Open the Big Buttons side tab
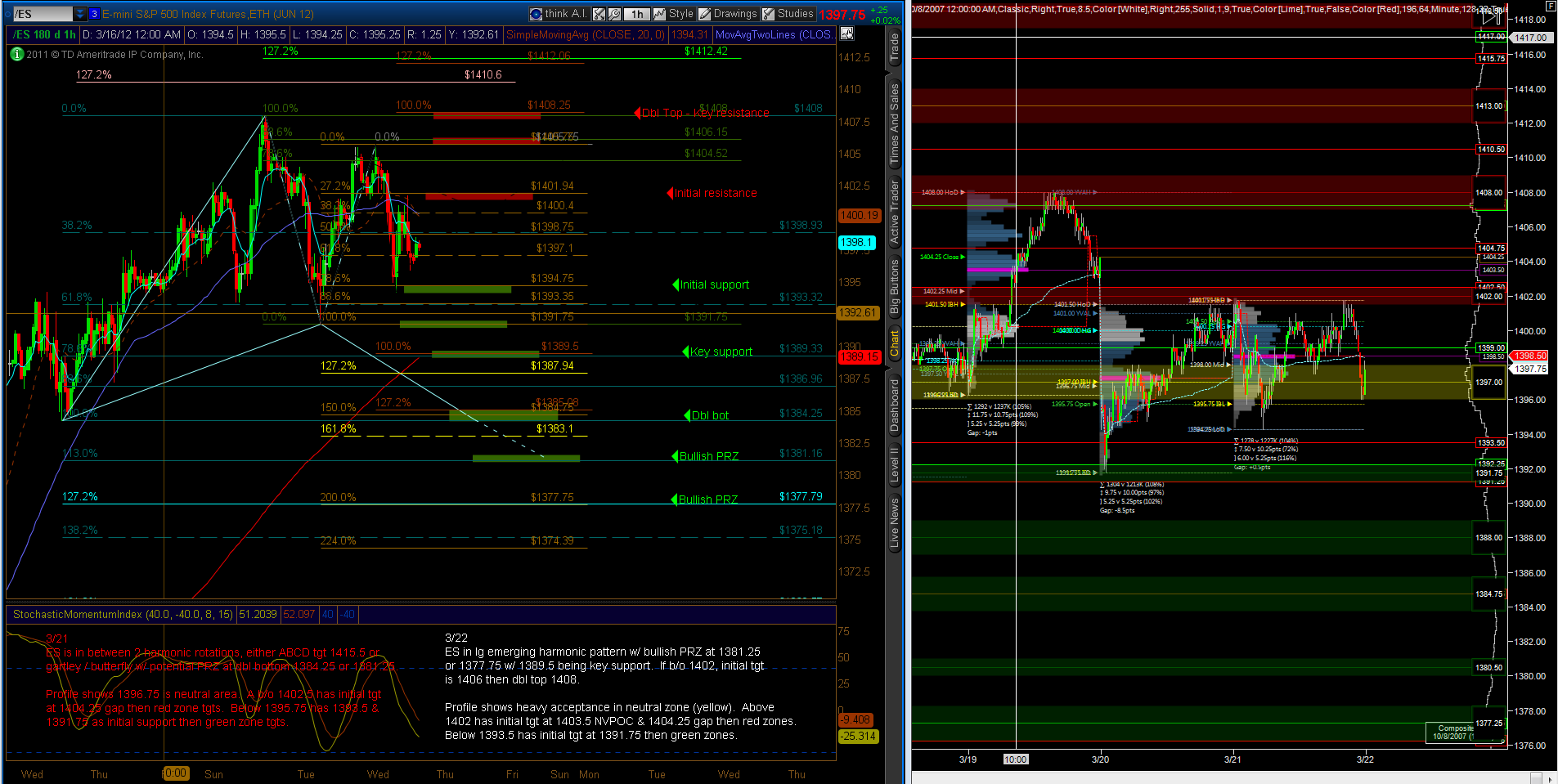 coord(895,286)
